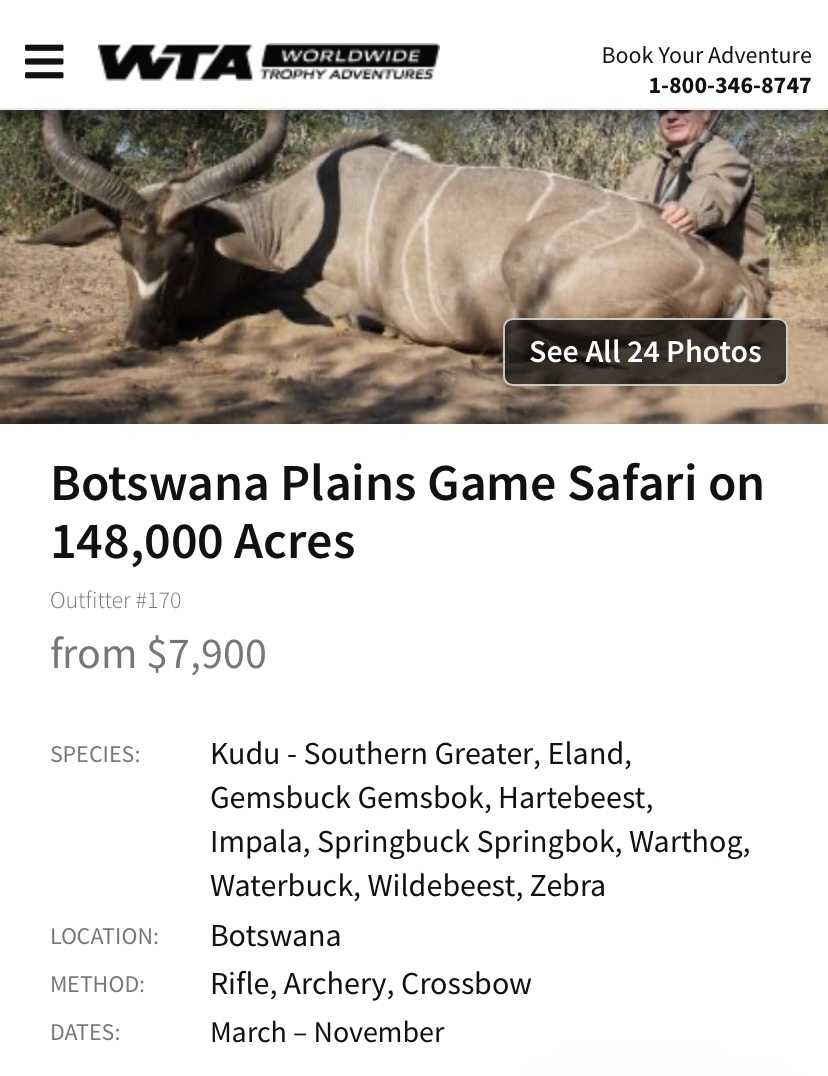Image resolution: width=828 pixels, height=1076 pixels.
Task: Click the Botswana Plains Game Safari title
Action: 407,512
